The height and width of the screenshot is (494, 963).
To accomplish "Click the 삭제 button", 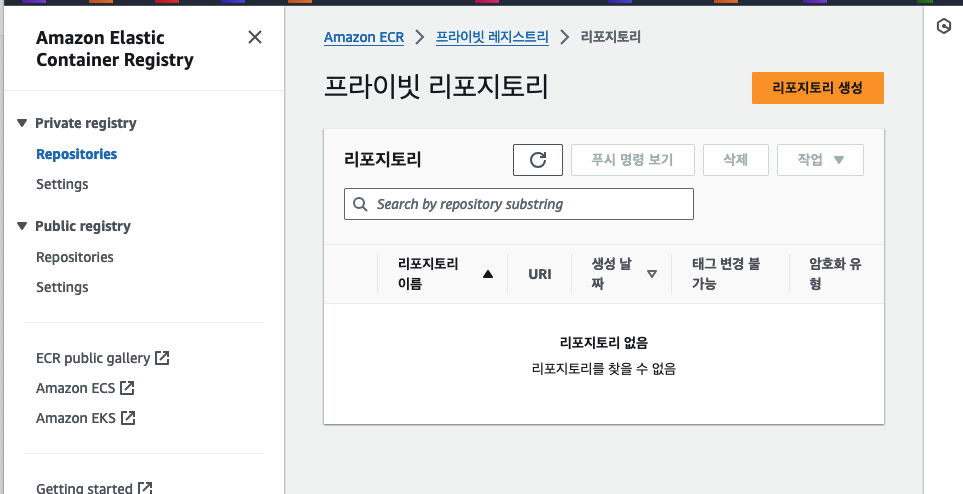I will 736,160.
